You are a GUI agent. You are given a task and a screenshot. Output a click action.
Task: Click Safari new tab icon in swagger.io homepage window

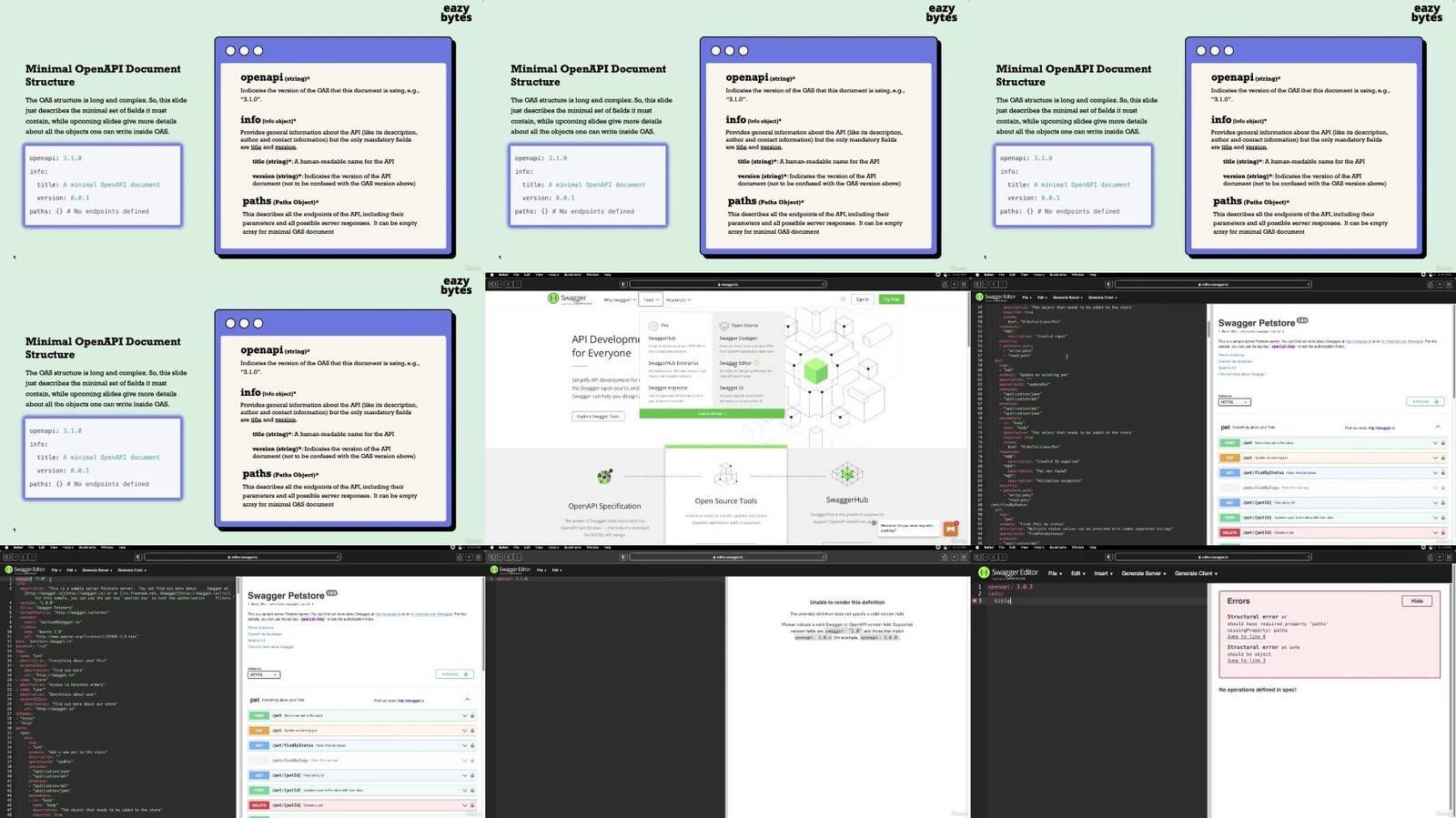(x=953, y=284)
